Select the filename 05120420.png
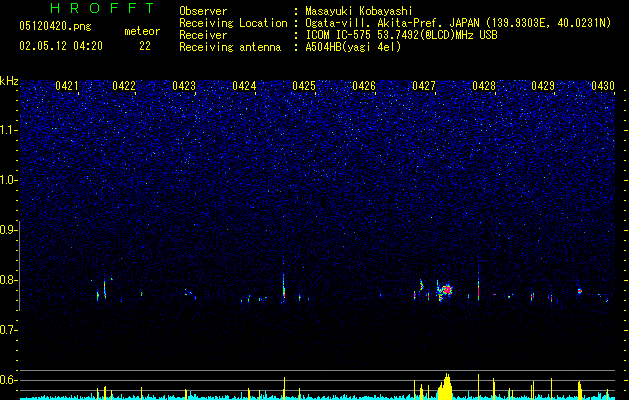 point(55,26)
